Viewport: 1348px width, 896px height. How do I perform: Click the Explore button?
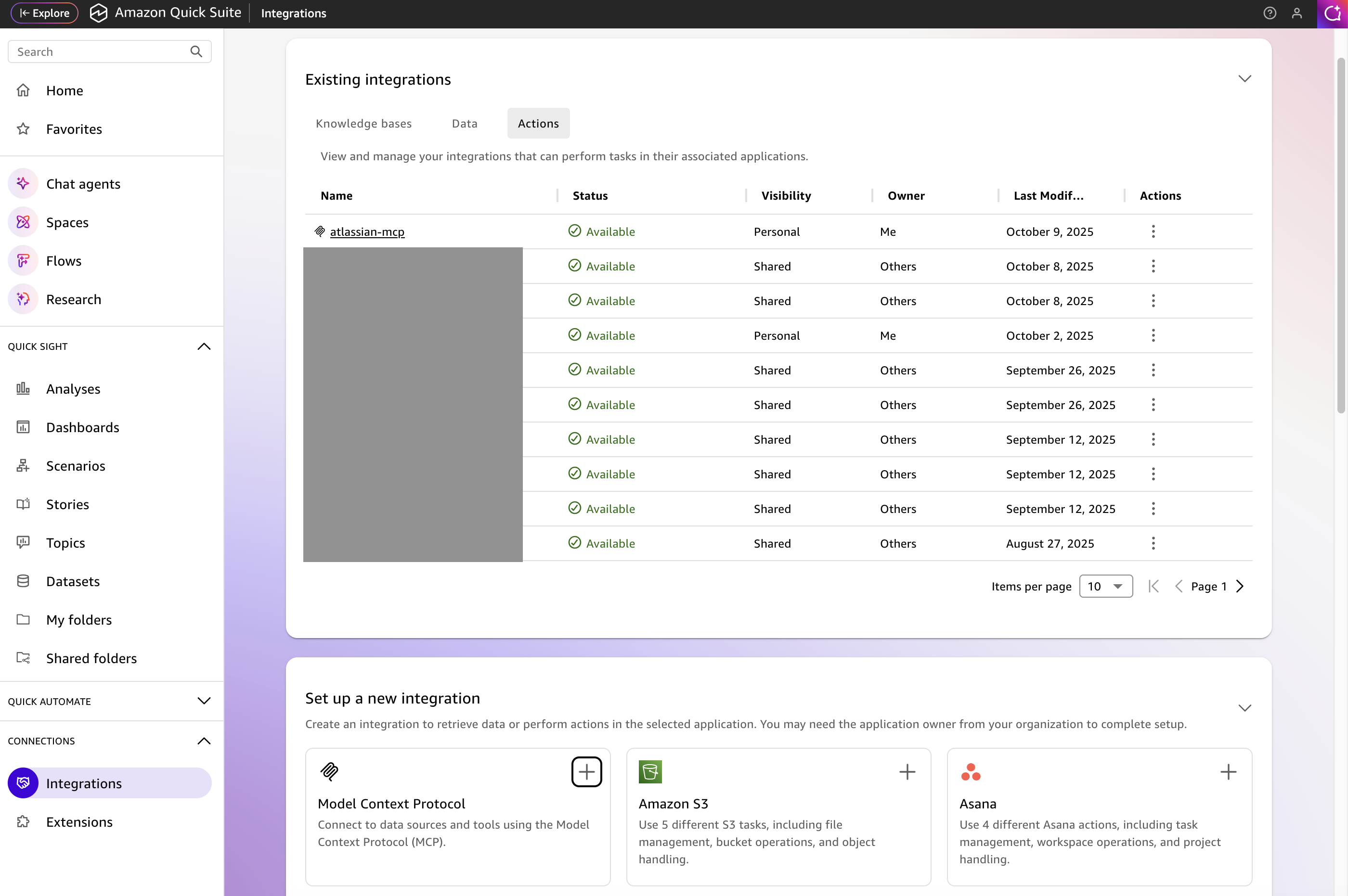click(x=45, y=13)
